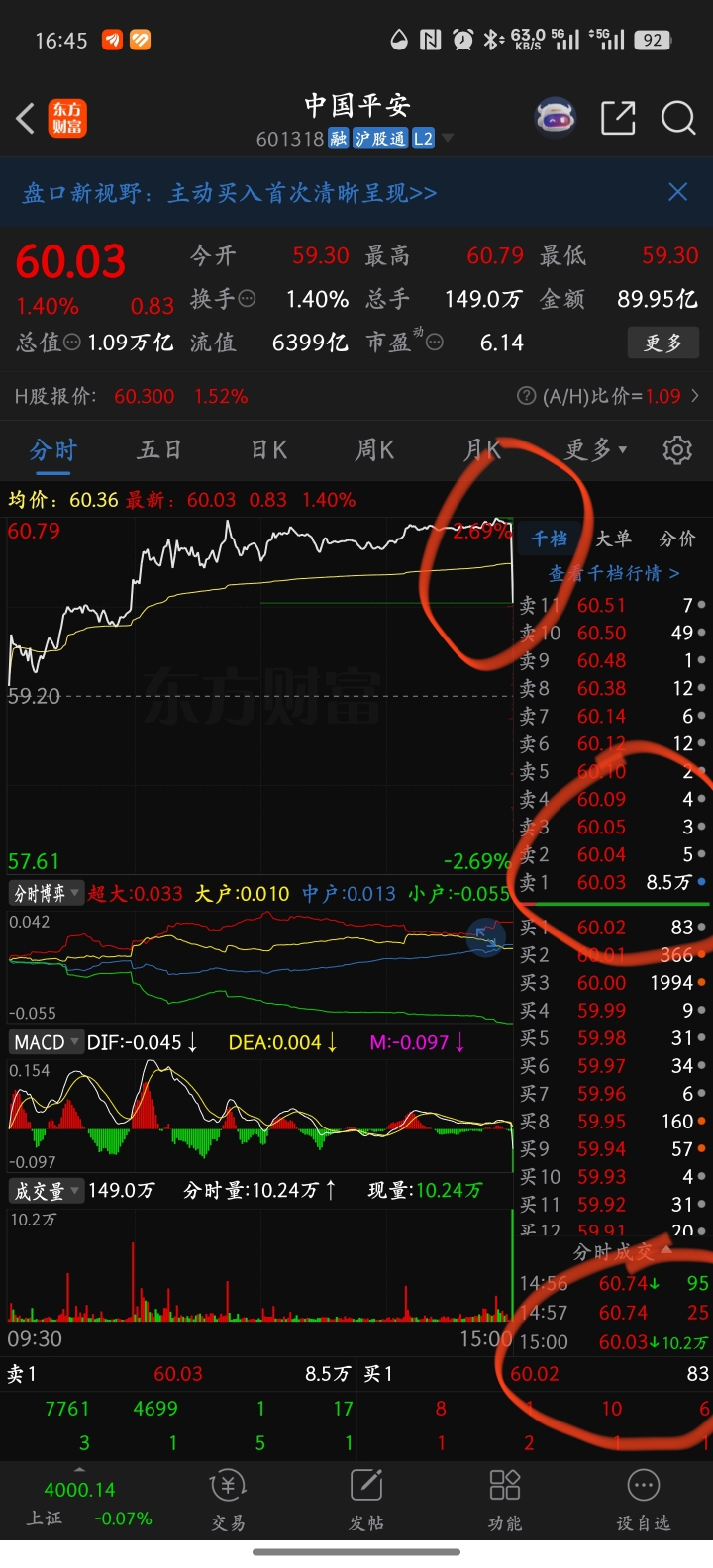
Task: Tap the volume bar chart
Action: pyautogui.click(x=259, y=1267)
